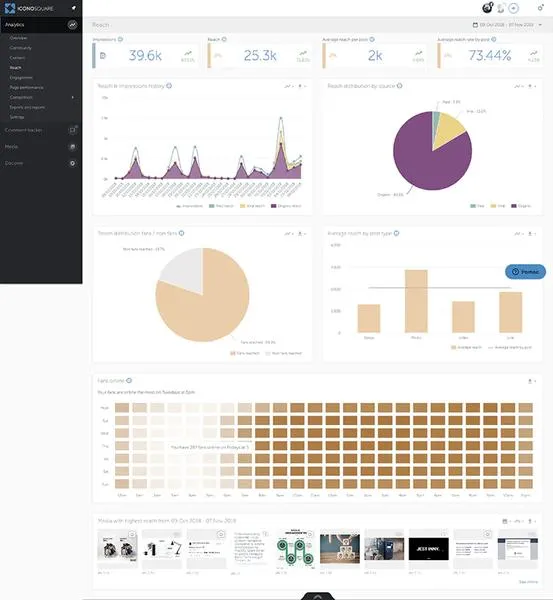Toggle Paid in source pie legend

tap(477, 206)
